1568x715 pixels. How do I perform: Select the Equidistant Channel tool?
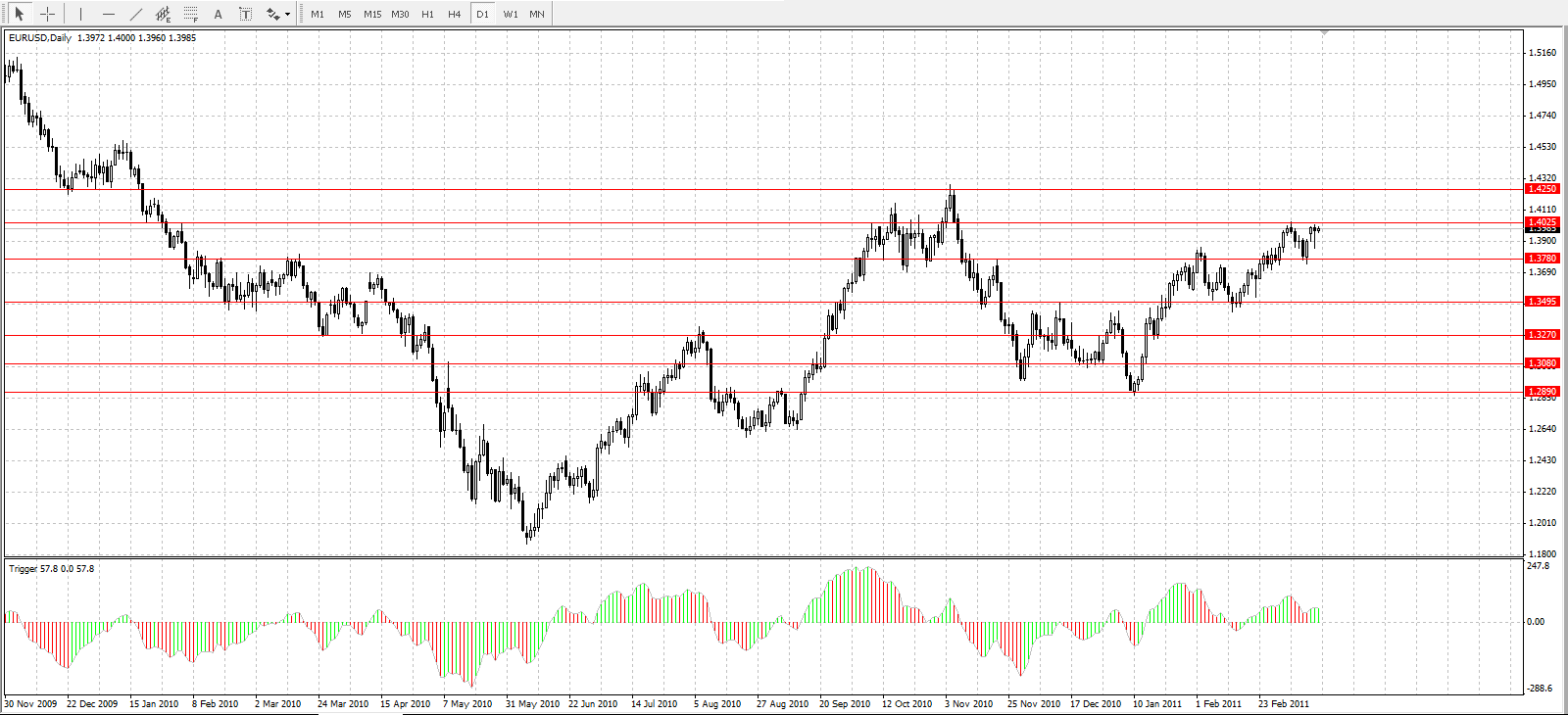[163, 14]
